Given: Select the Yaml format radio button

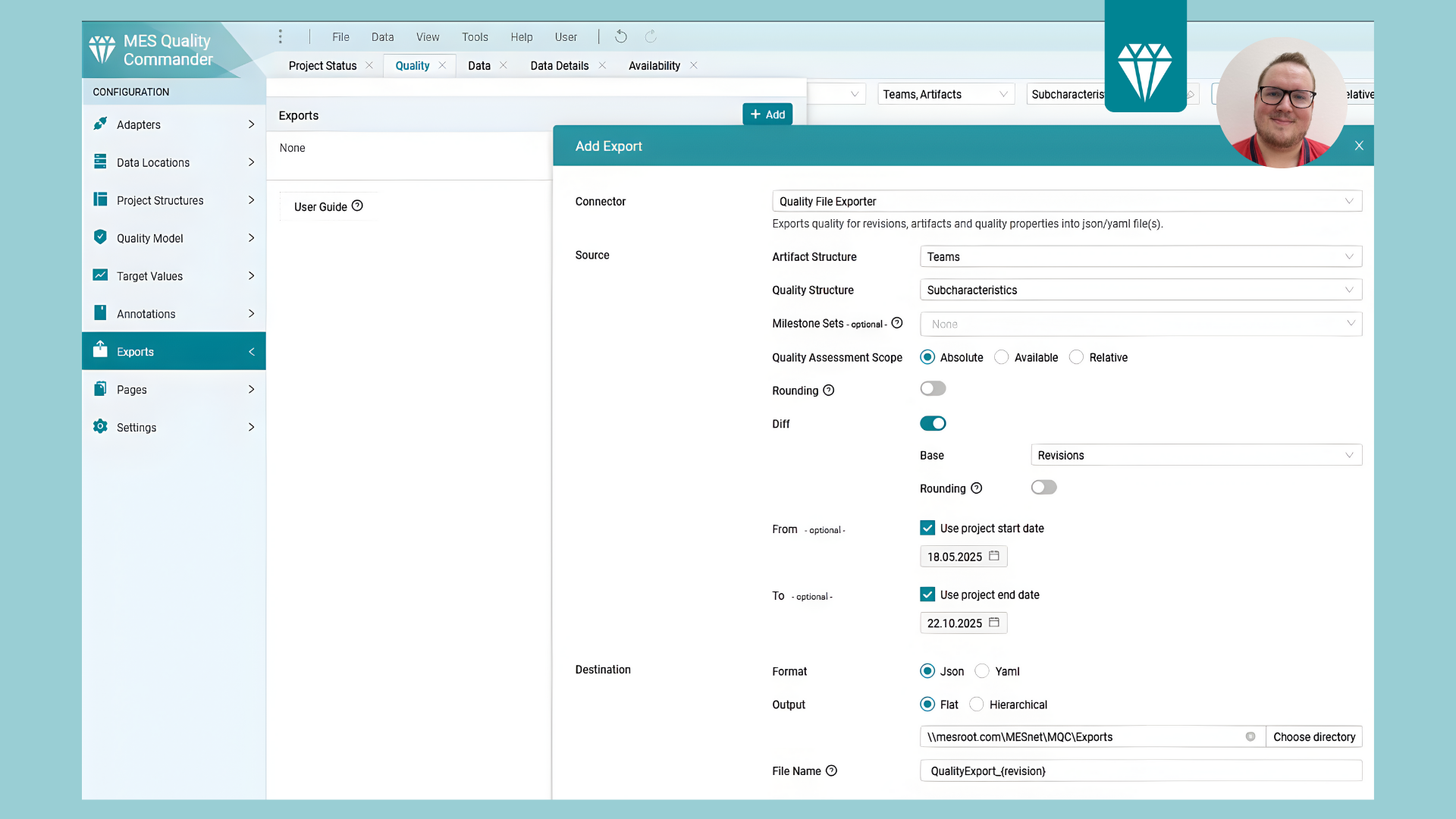Looking at the screenshot, I should (x=982, y=671).
